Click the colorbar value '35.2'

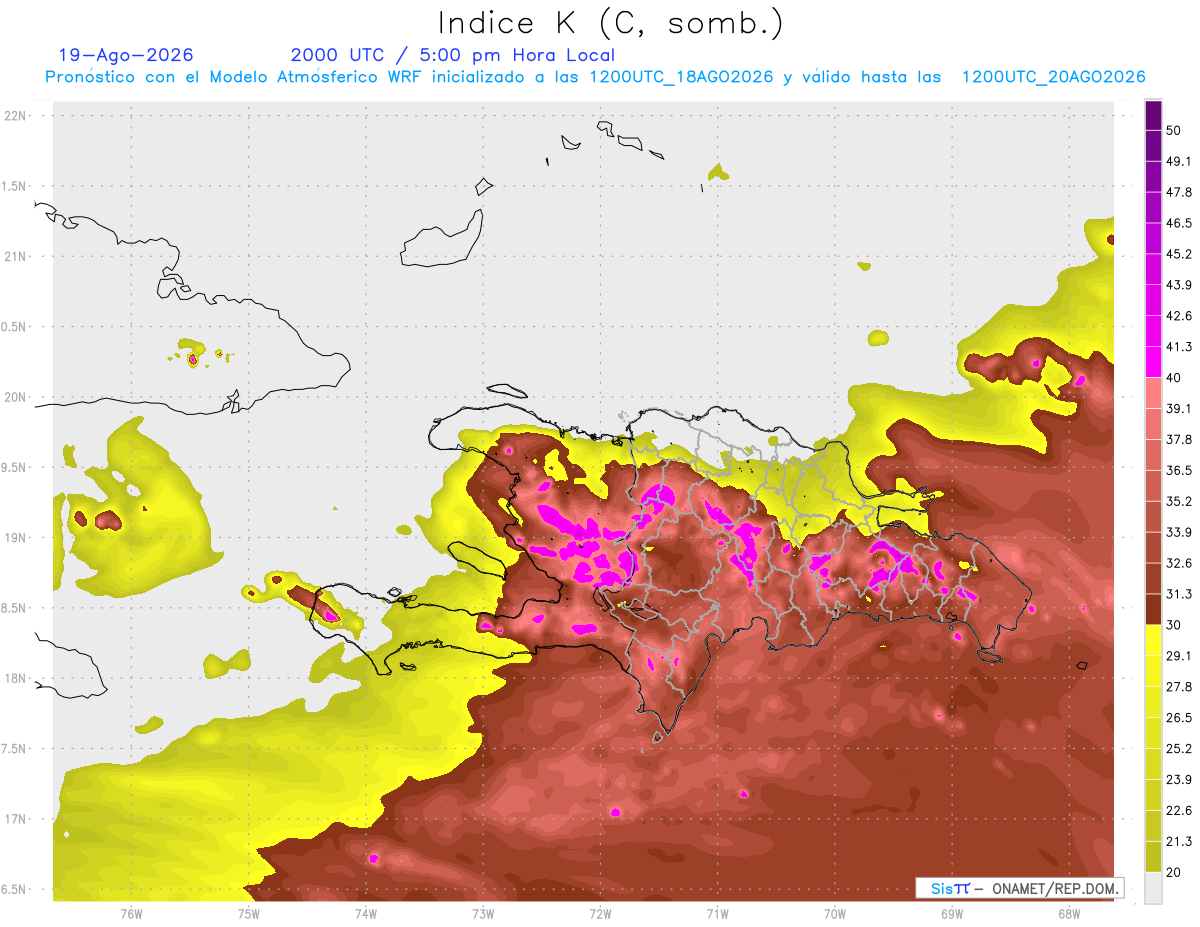(x=1178, y=501)
